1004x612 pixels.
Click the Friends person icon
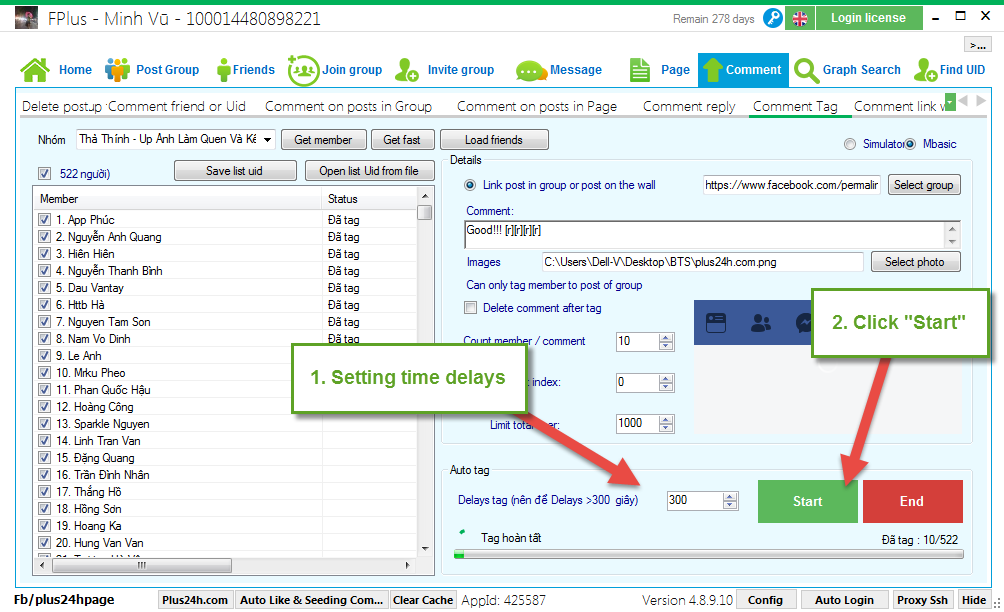point(223,70)
